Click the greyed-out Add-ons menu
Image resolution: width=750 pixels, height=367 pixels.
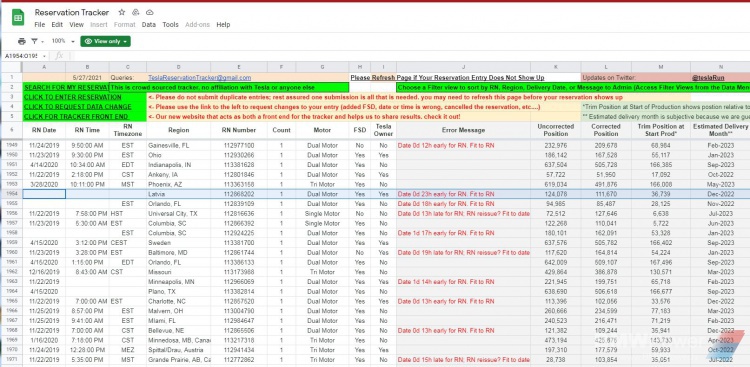pos(198,24)
